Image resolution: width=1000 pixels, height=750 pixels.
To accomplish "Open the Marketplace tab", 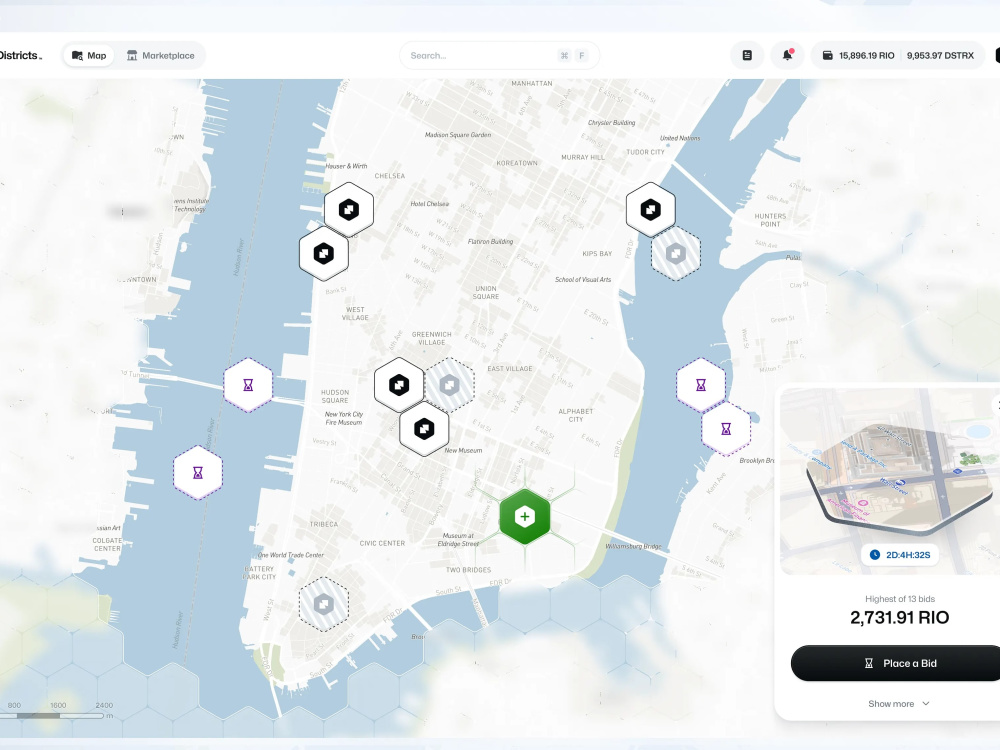I will tap(161, 55).
